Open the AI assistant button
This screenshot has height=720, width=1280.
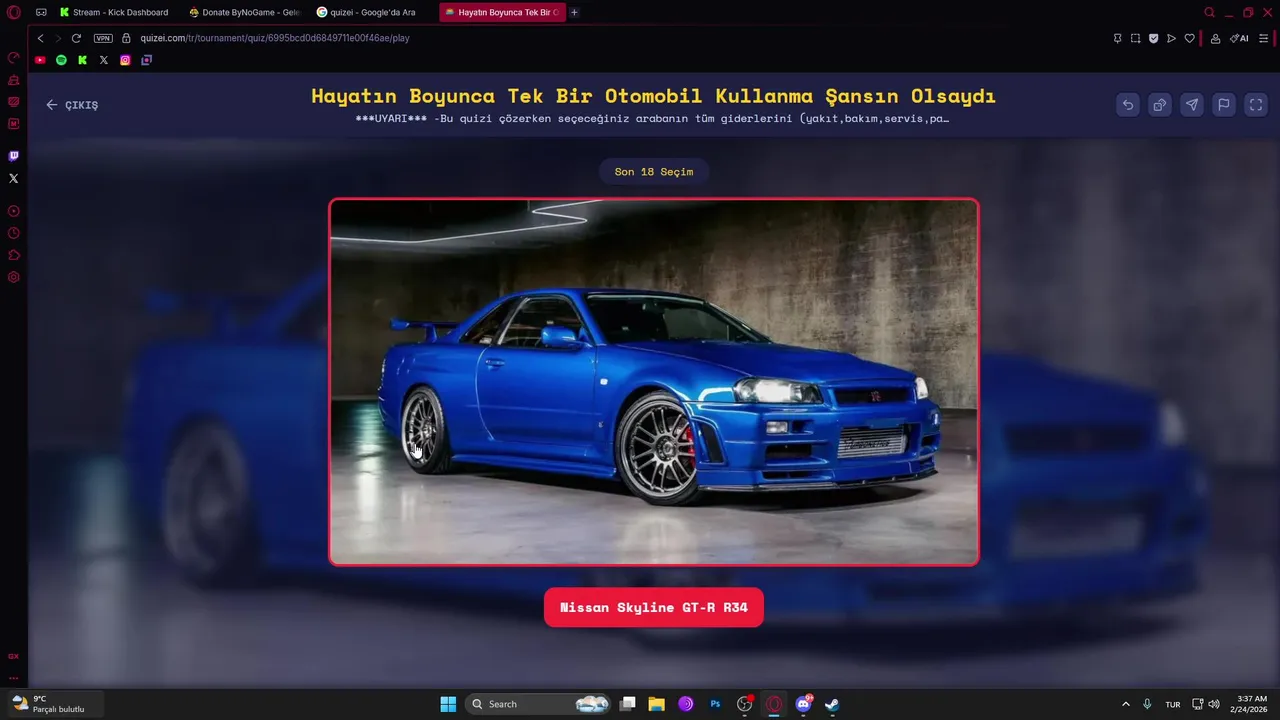click(1239, 38)
